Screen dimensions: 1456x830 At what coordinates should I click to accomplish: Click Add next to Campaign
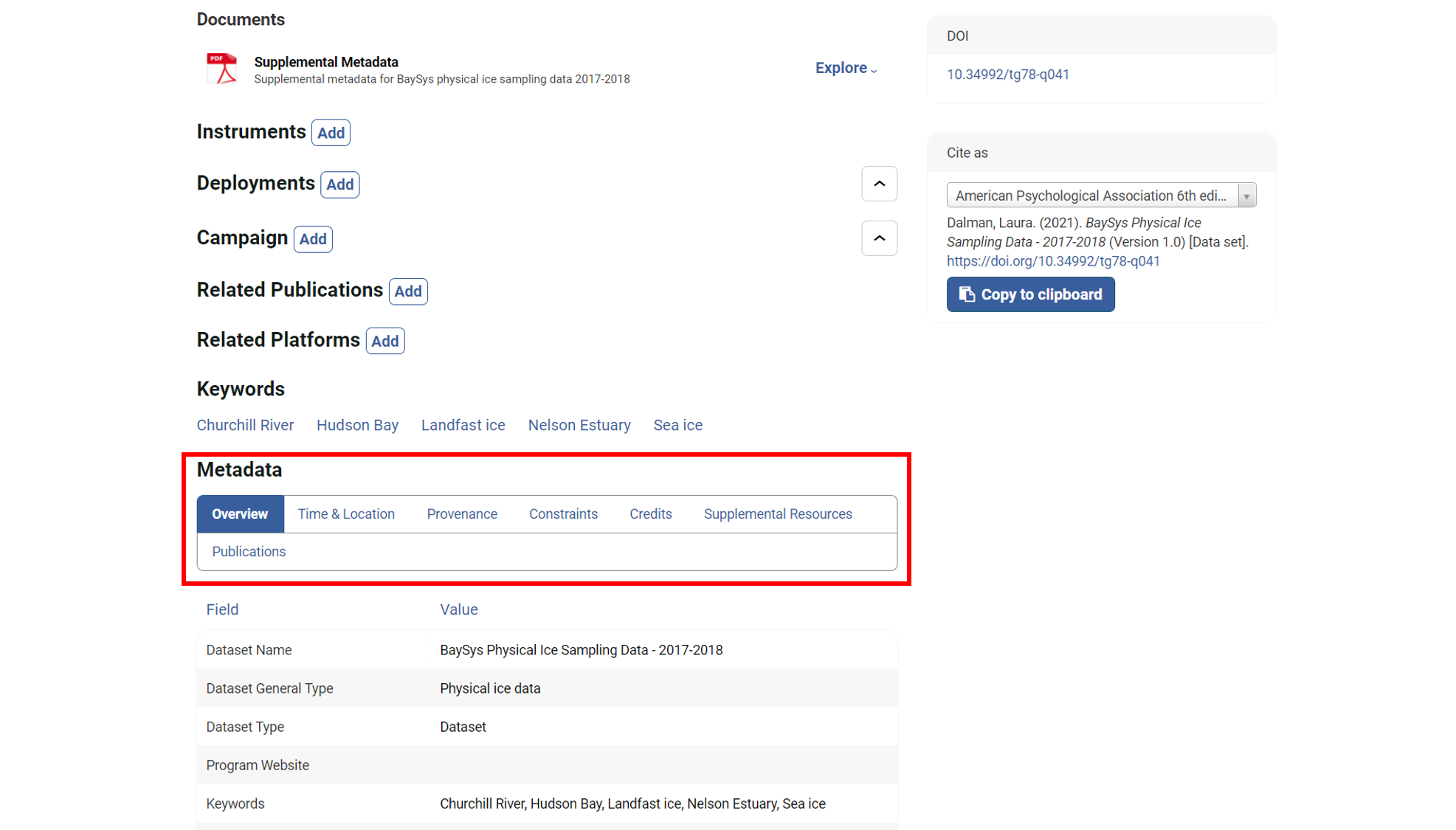click(x=313, y=239)
